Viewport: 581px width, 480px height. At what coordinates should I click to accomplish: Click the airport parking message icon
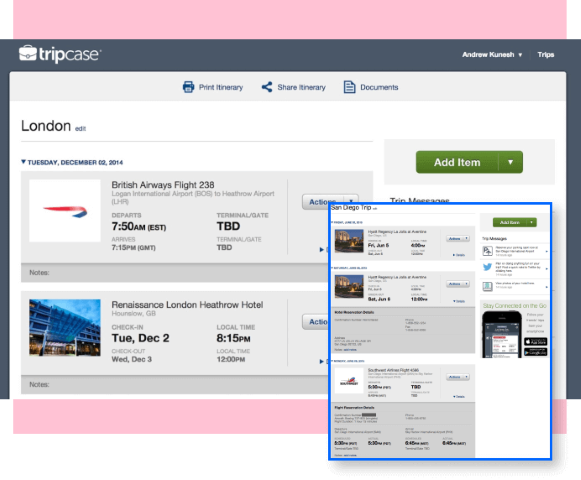click(x=487, y=251)
